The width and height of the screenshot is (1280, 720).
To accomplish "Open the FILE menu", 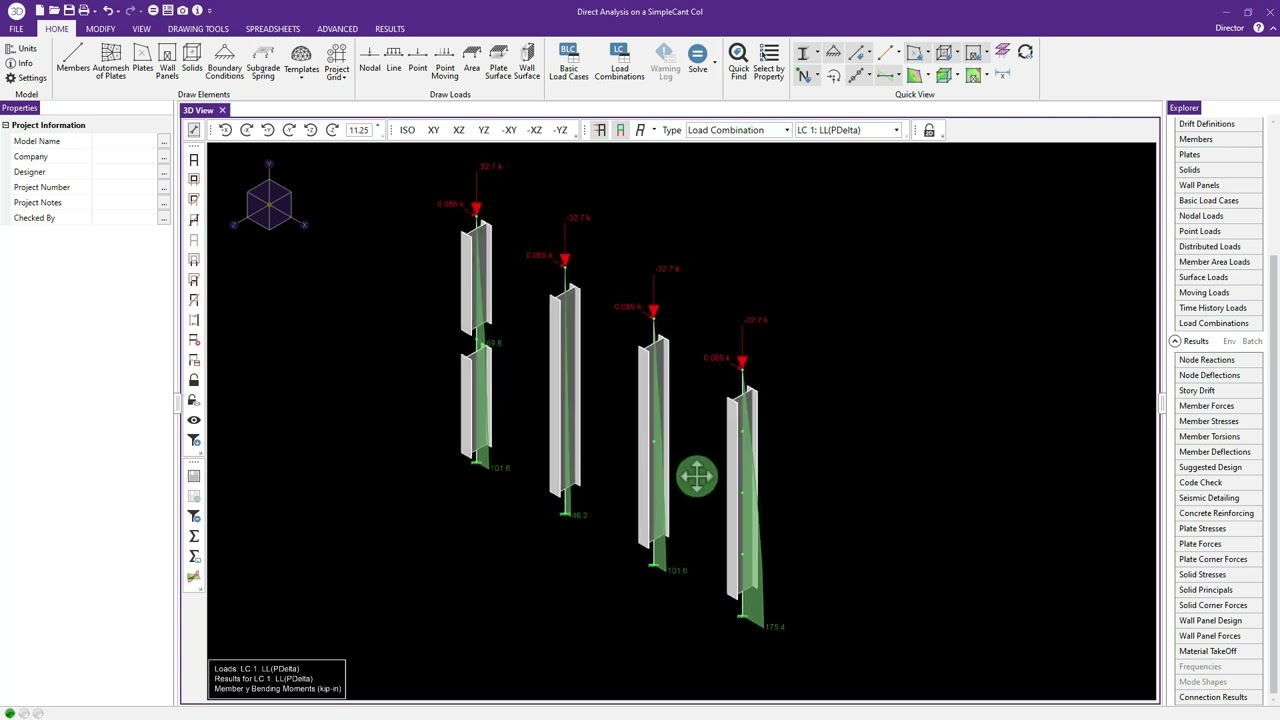I will pyautogui.click(x=16, y=29).
